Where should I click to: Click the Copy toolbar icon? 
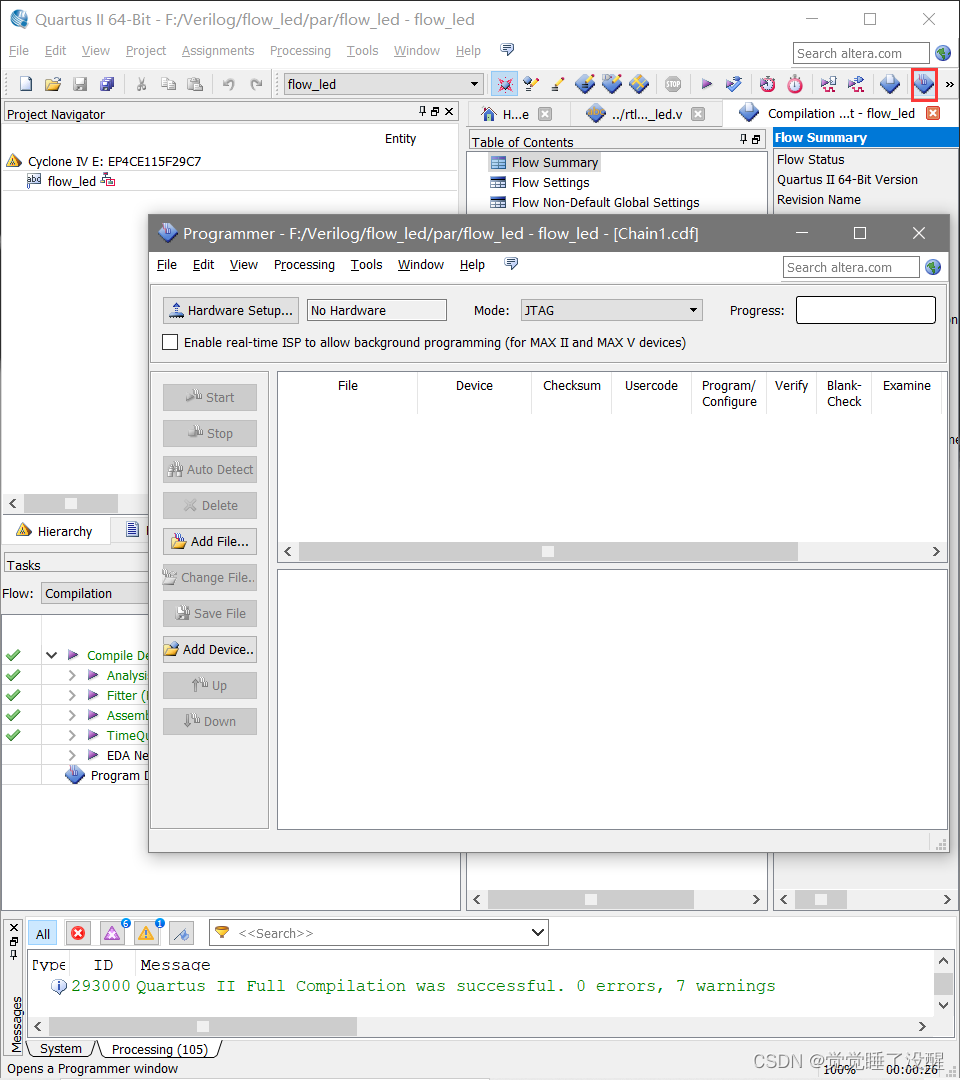click(168, 84)
